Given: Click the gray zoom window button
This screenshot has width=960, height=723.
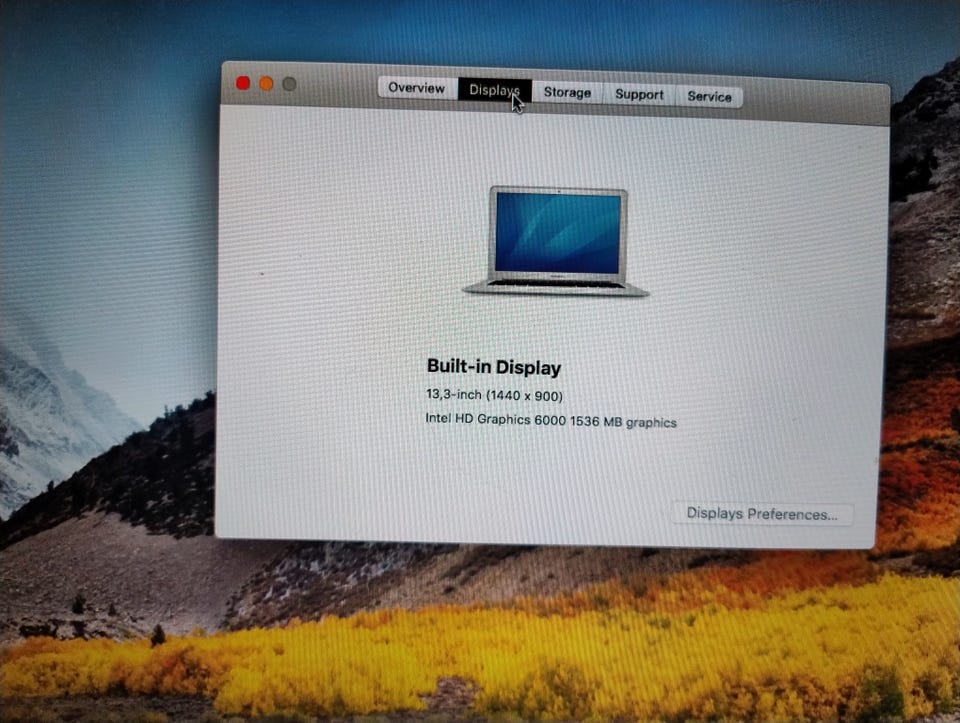Looking at the screenshot, I should pos(289,84).
